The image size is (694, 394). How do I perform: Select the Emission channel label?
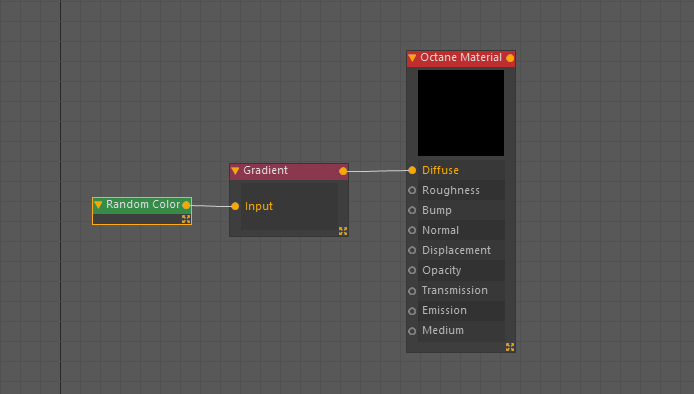point(444,310)
